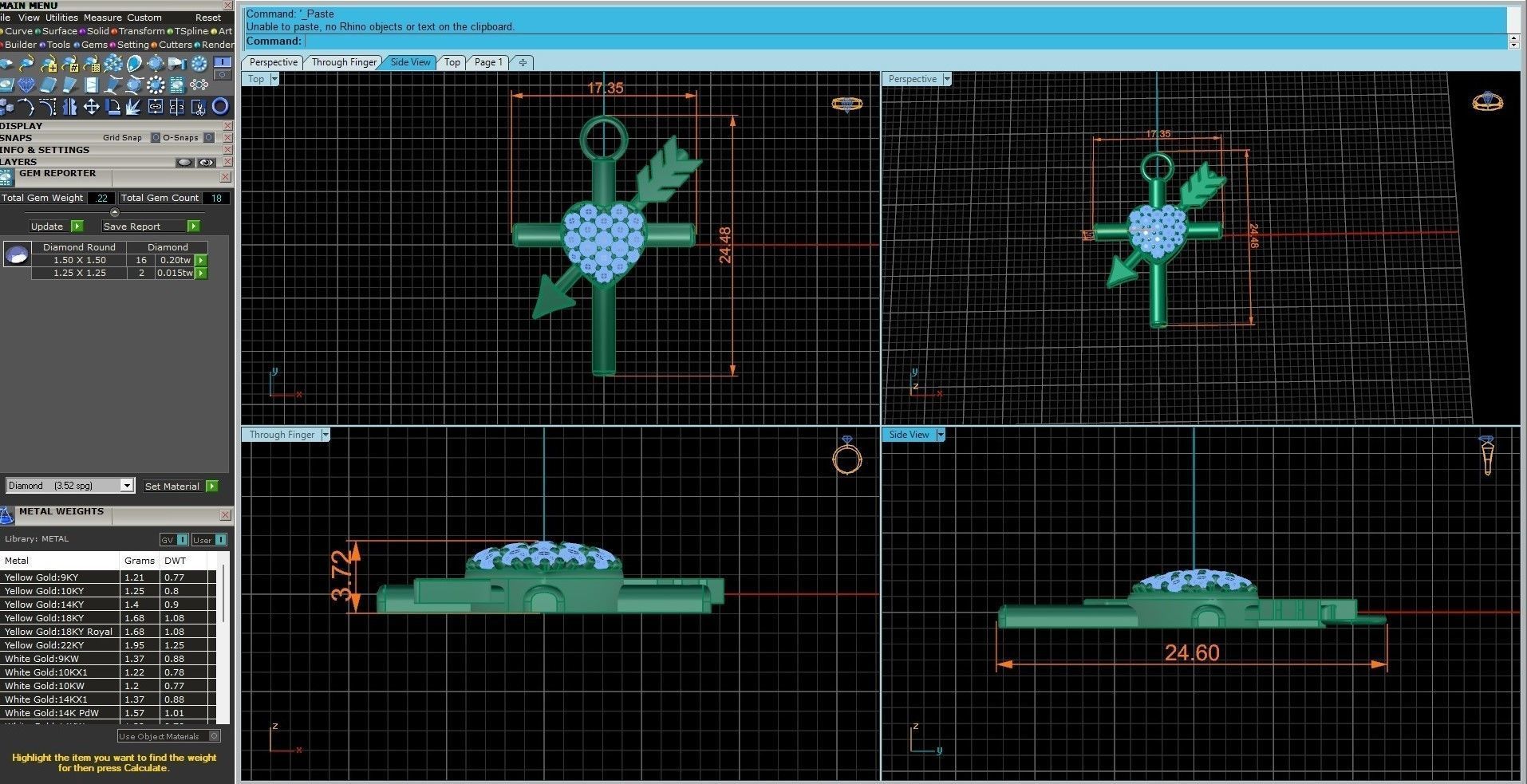Click the Save Report button
Viewport: 1527px width, 784px height.
click(x=150, y=227)
